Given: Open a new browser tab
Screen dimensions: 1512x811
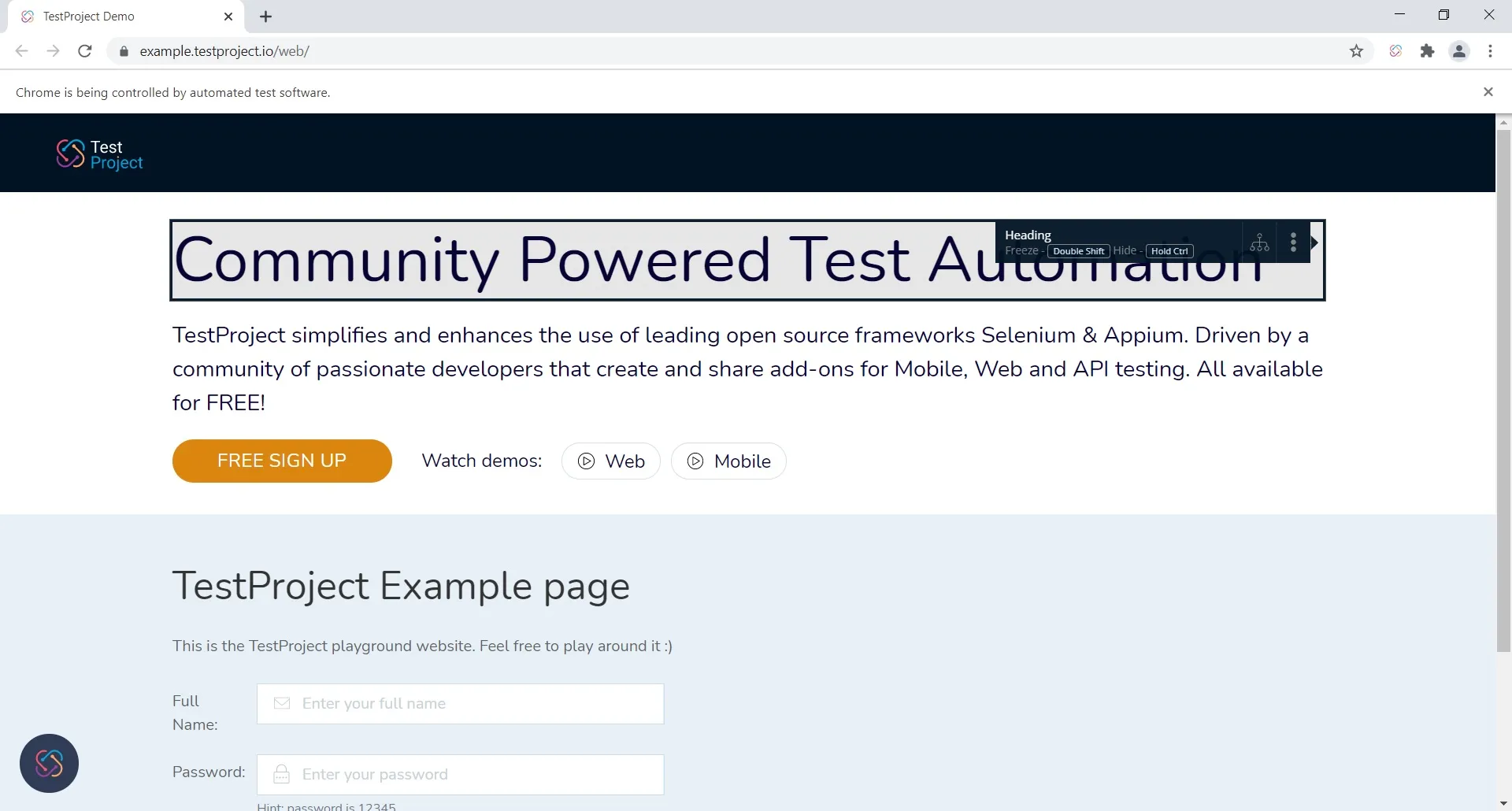Looking at the screenshot, I should [x=265, y=16].
